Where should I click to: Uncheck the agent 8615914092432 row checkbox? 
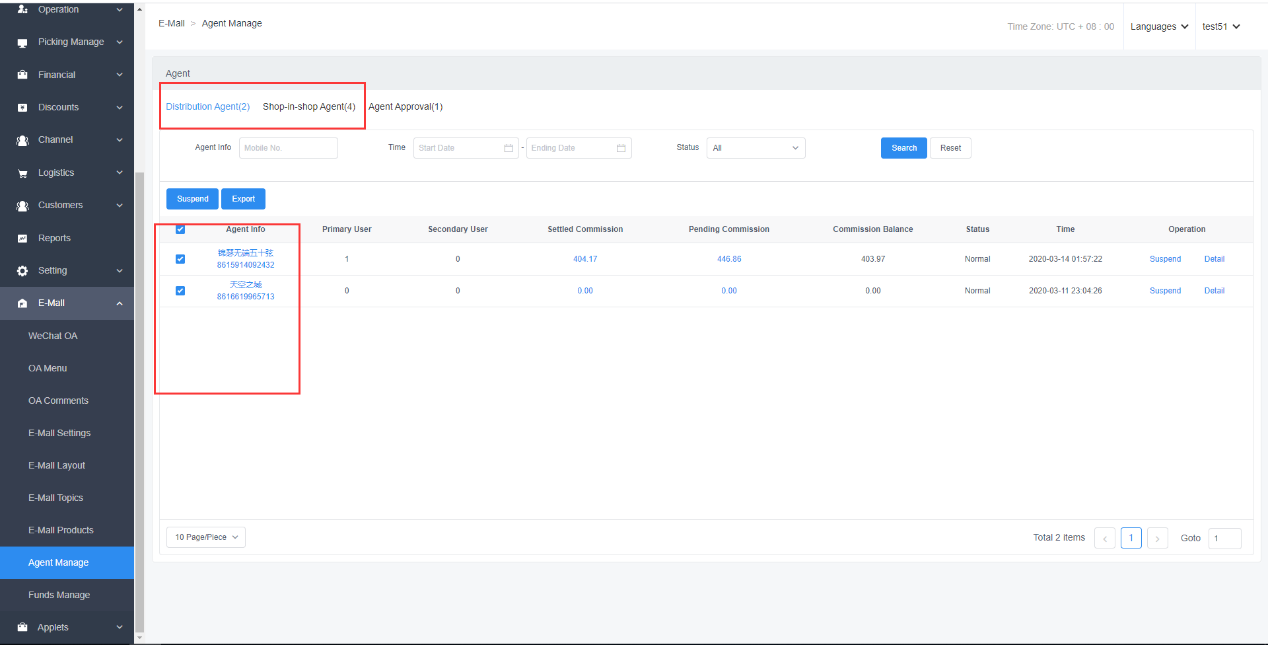coord(180,259)
